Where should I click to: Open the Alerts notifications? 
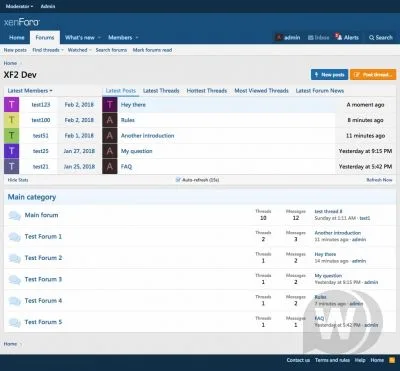pos(347,37)
